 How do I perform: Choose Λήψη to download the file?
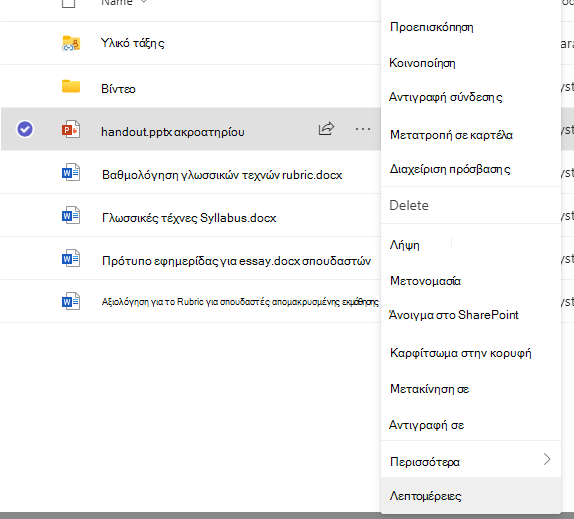pyautogui.click(x=405, y=245)
